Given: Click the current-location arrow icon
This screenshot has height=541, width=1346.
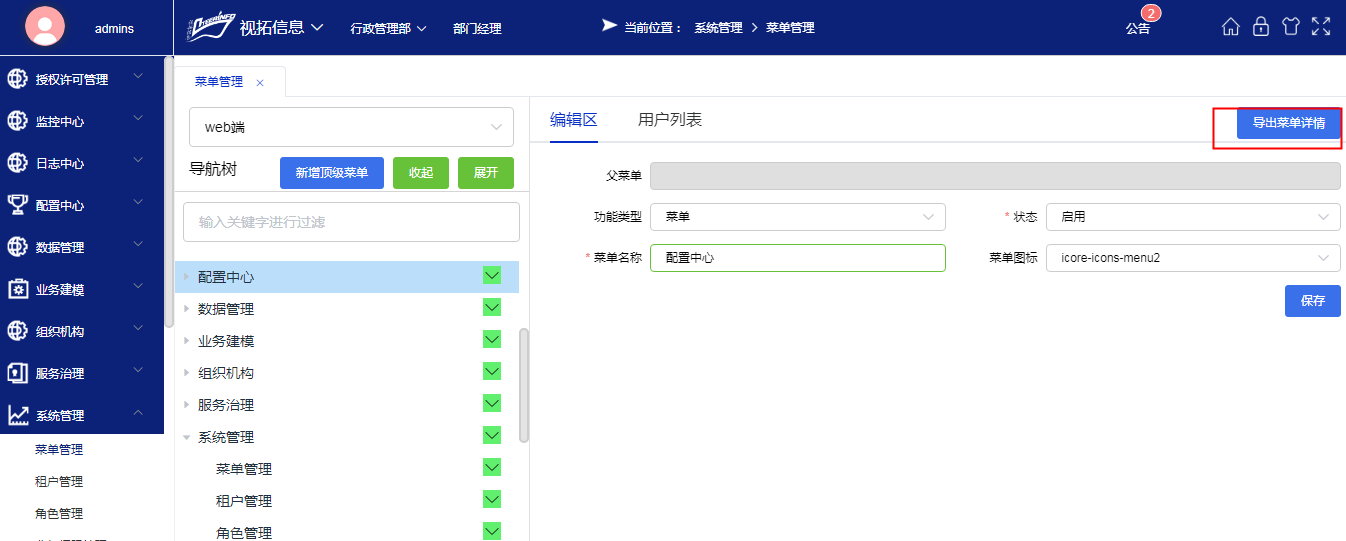Looking at the screenshot, I should tap(609, 26).
